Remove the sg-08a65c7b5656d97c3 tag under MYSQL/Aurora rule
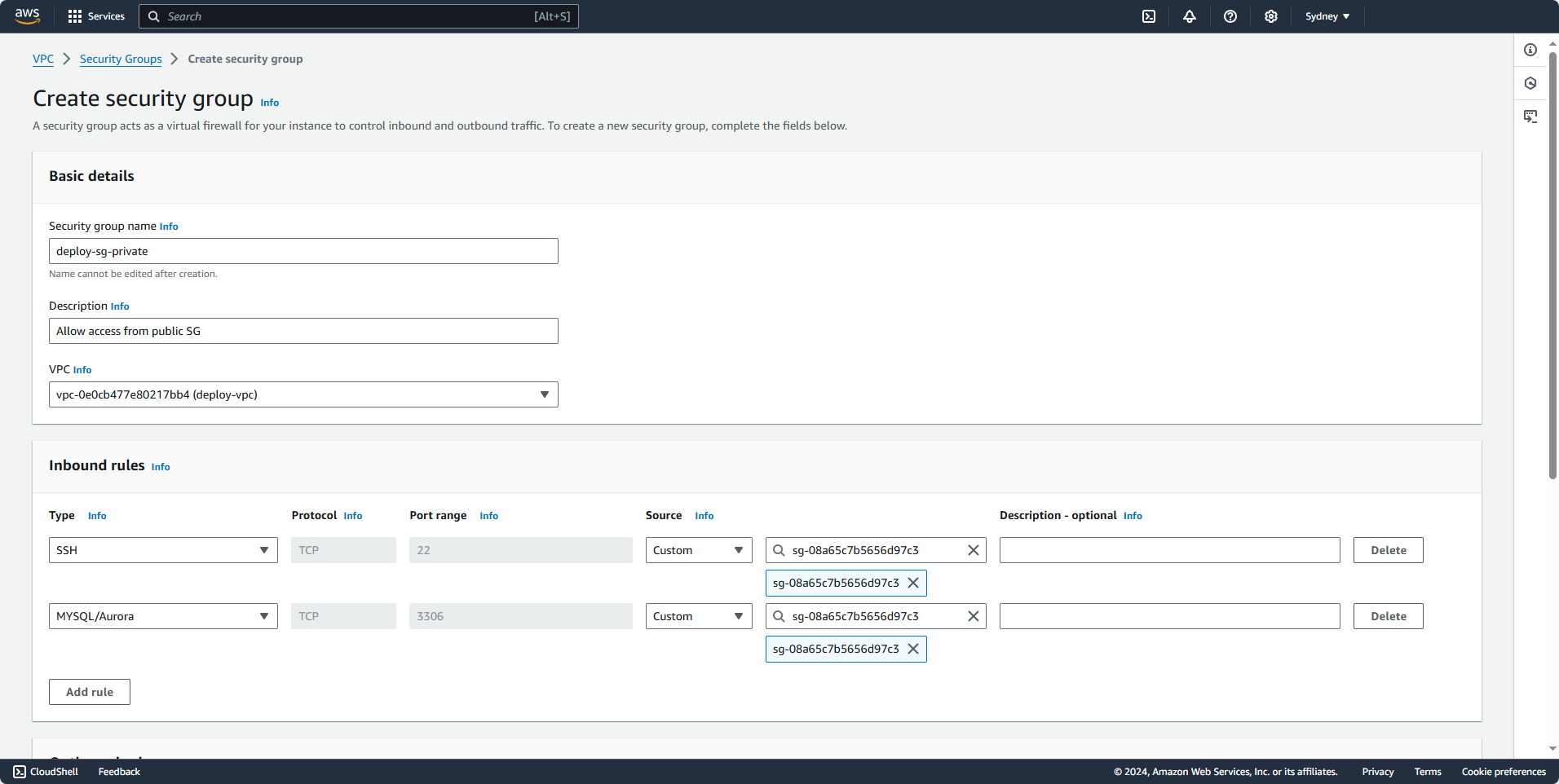This screenshot has width=1559, height=784. [913, 649]
